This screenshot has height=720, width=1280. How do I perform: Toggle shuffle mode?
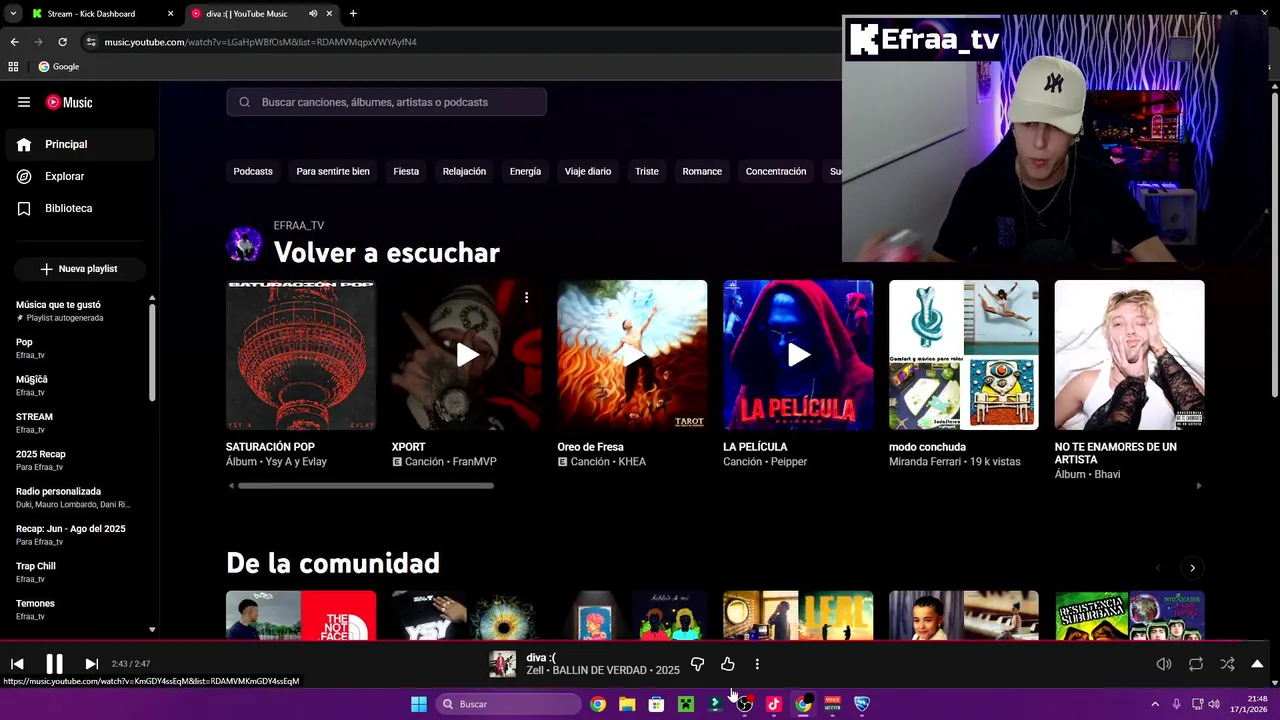point(1227,664)
